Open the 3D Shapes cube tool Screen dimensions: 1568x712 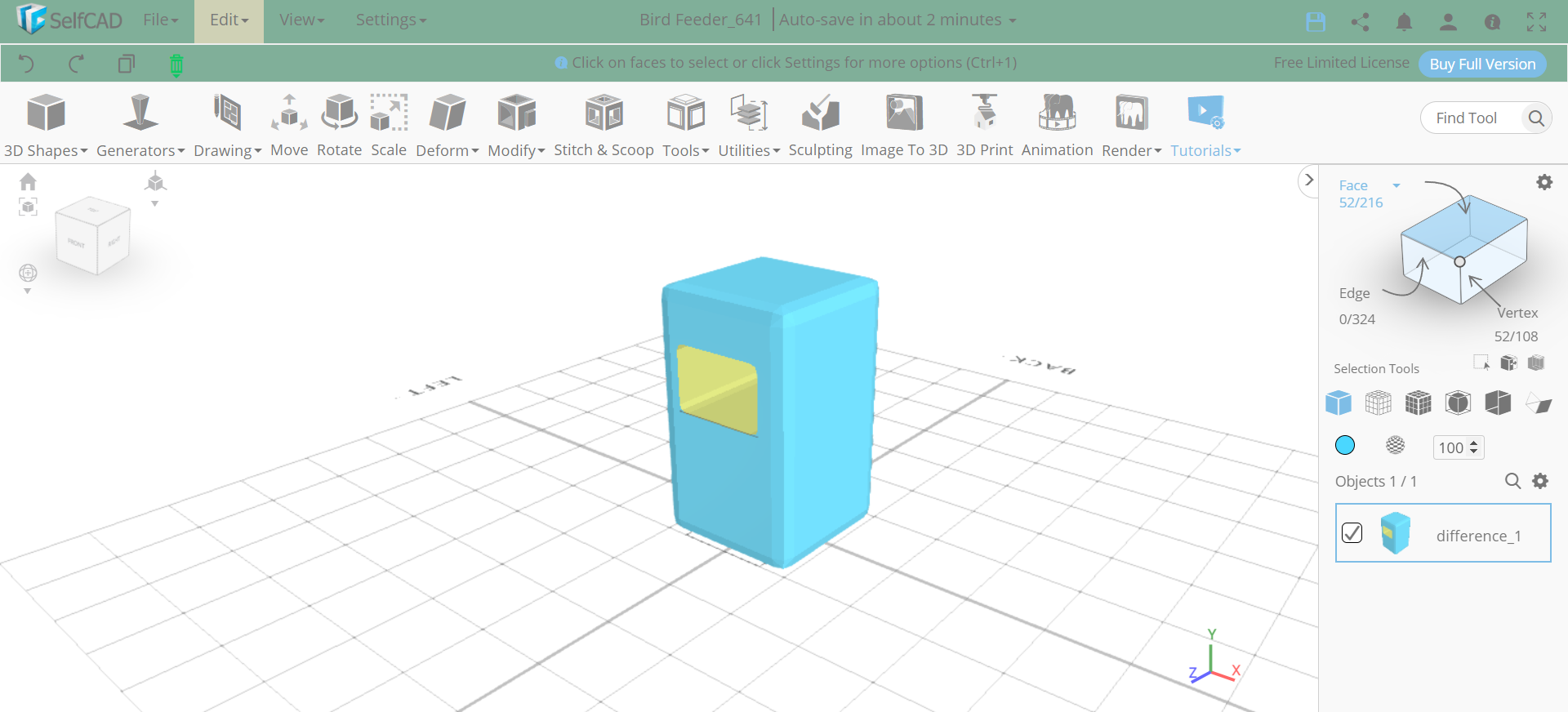[x=46, y=113]
